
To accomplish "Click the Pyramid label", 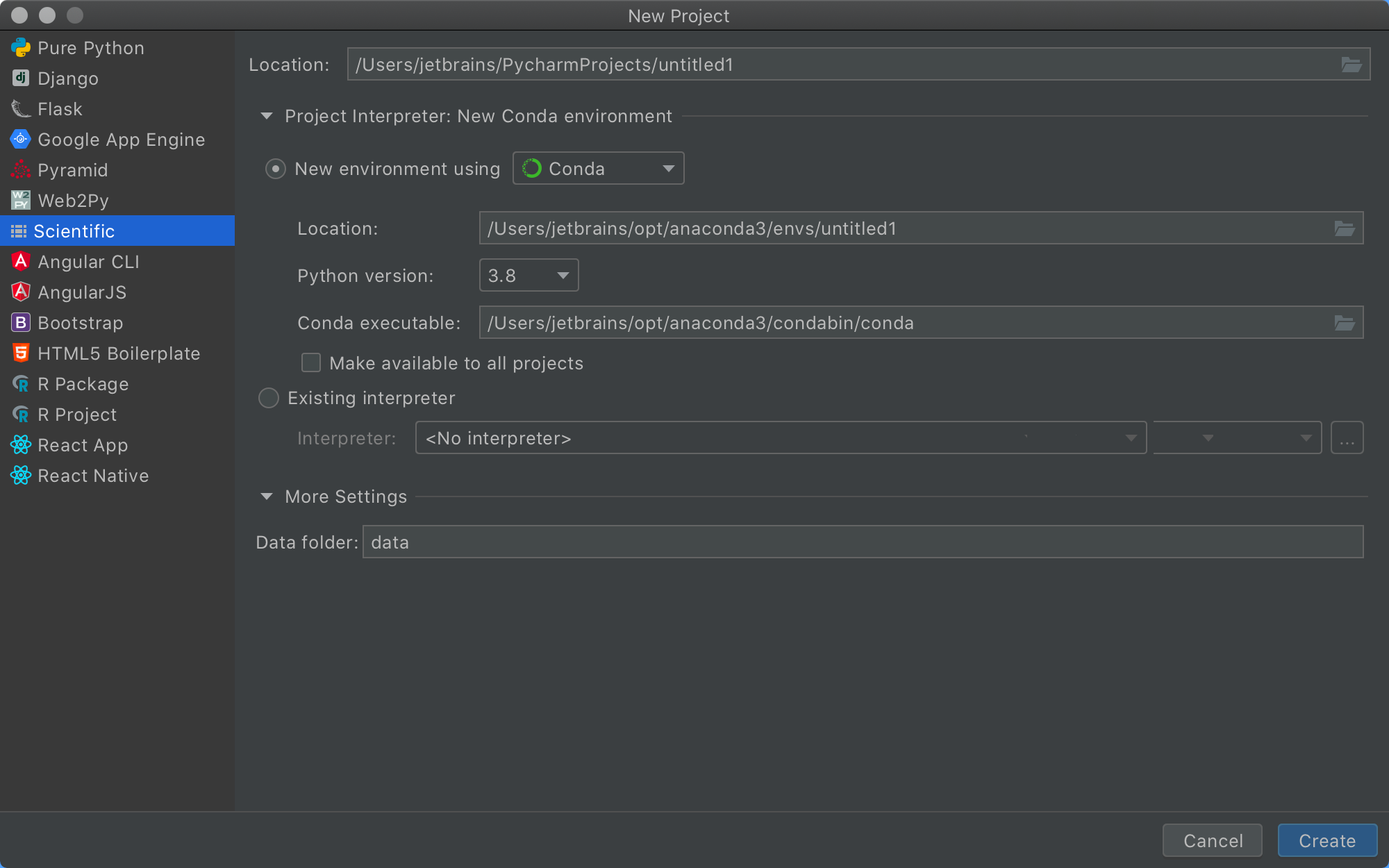I will click(x=73, y=170).
